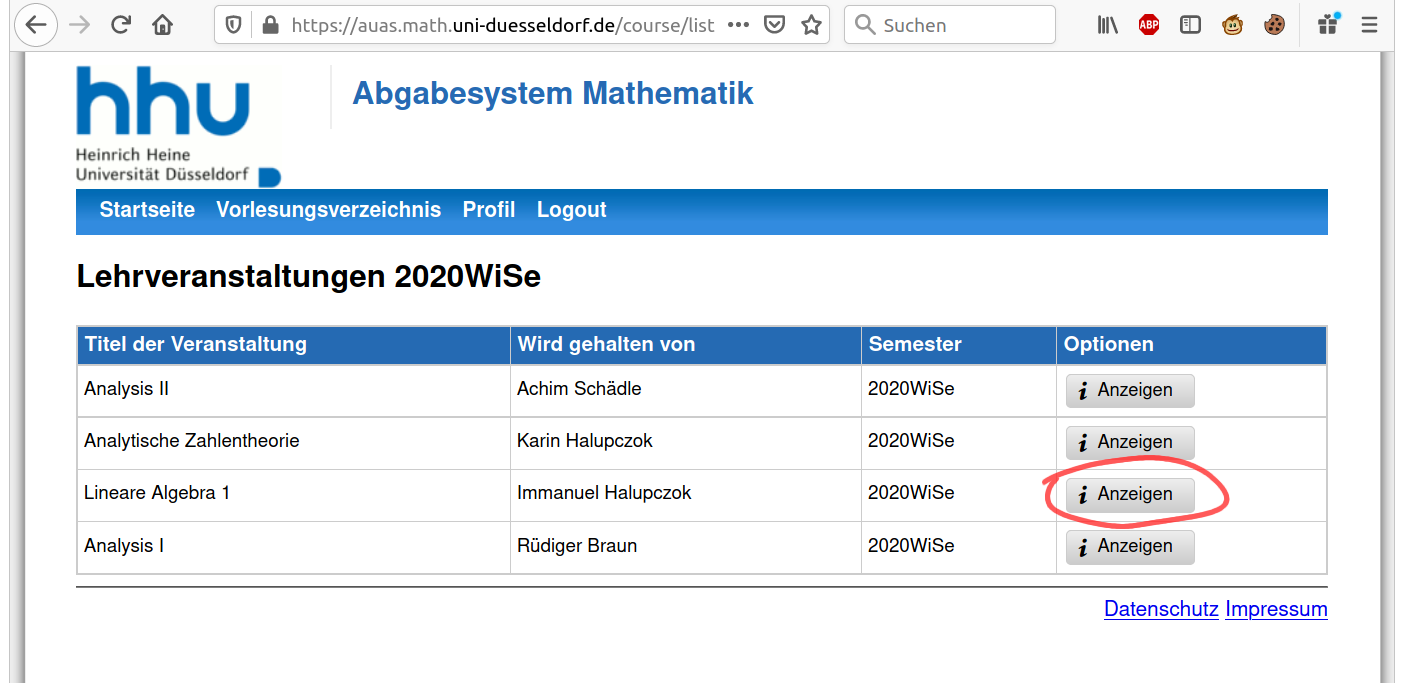The image size is (1404, 683).
Task: Go to Profil menu item
Action: click(488, 210)
